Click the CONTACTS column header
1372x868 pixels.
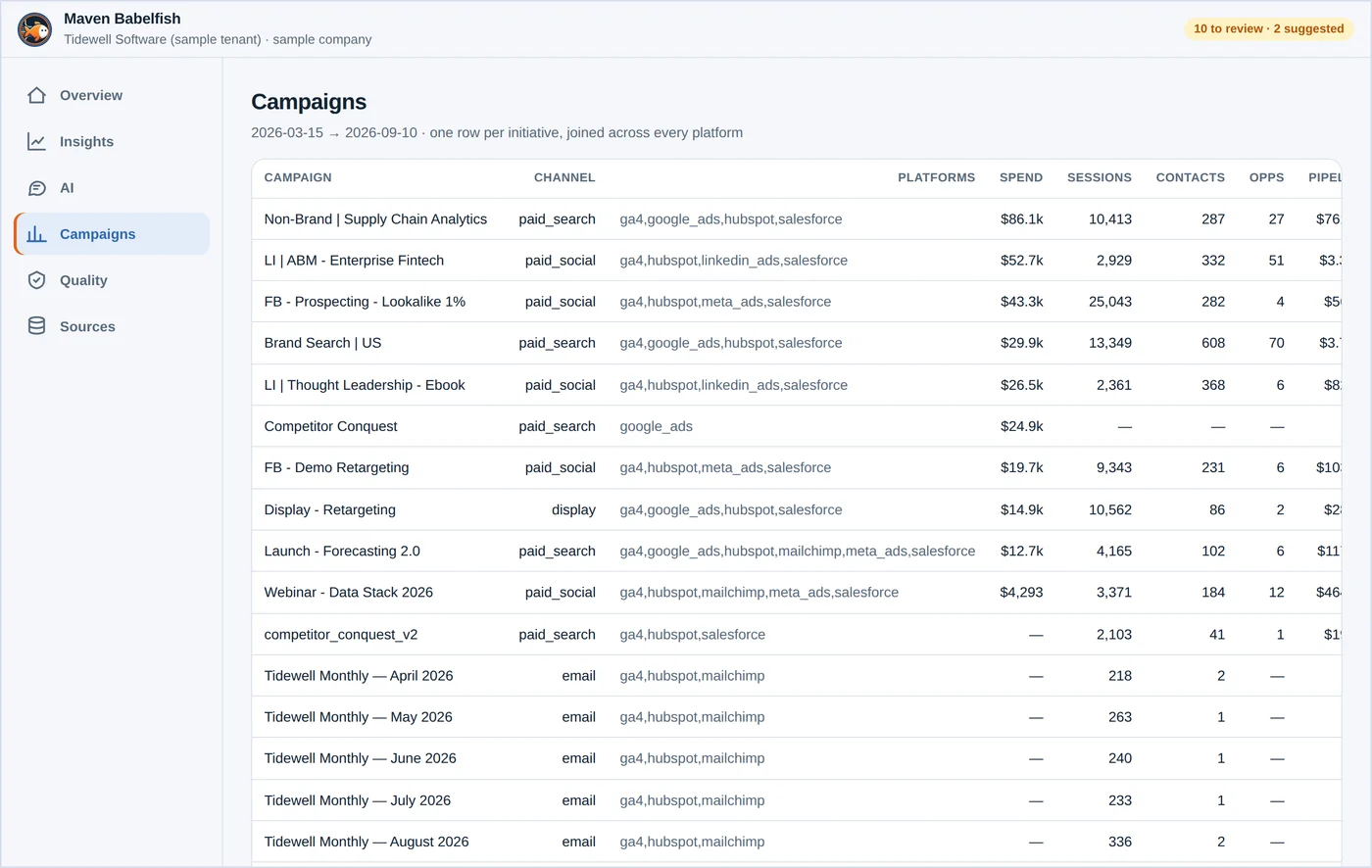point(1191,177)
